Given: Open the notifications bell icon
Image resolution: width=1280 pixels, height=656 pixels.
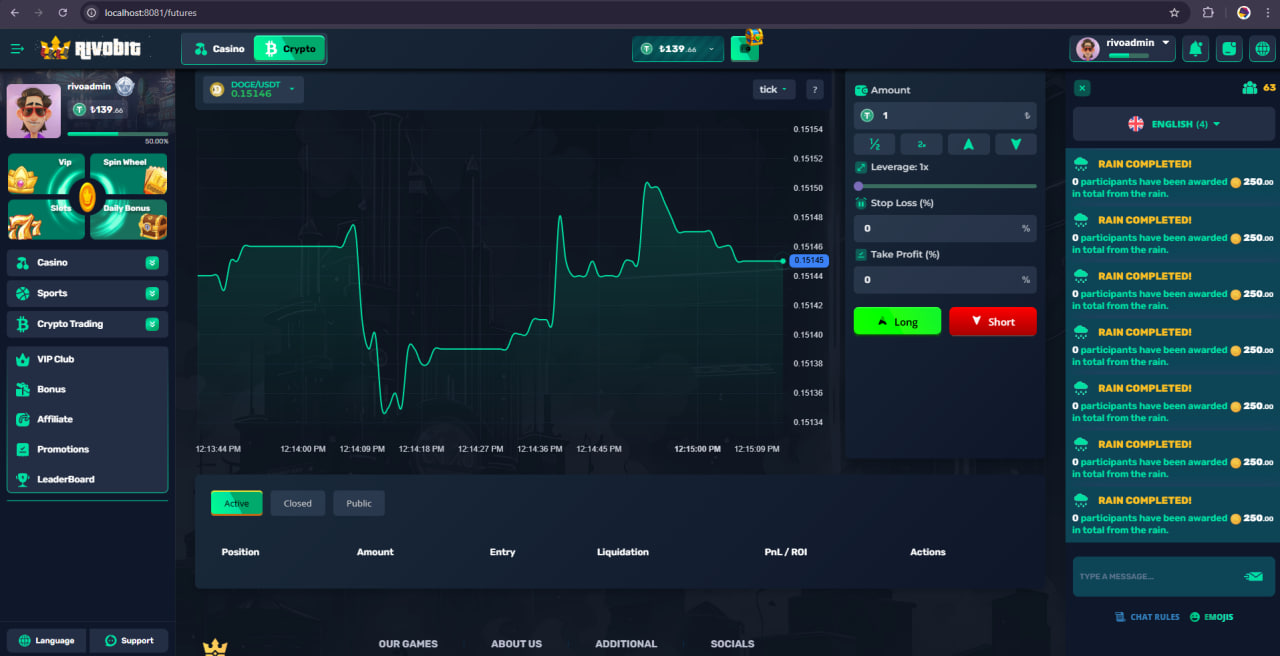Looking at the screenshot, I should tap(1195, 48).
